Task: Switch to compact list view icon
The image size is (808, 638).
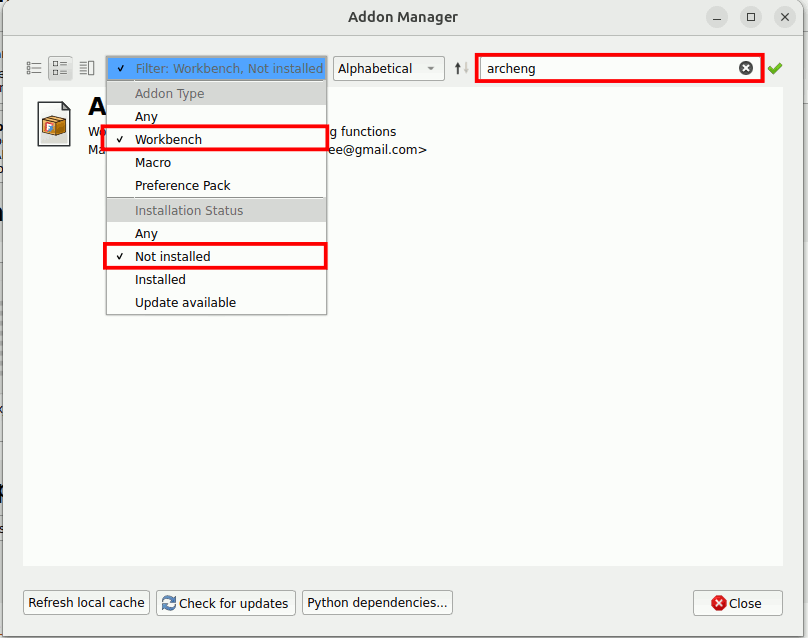Action: click(34, 68)
